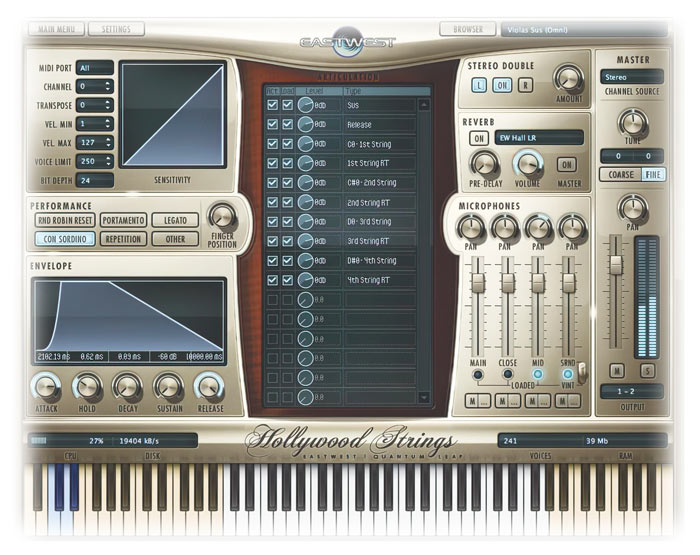The height and width of the screenshot is (555, 700).
Task: Click the Reverb Pre-Delay knob
Action: [485, 164]
